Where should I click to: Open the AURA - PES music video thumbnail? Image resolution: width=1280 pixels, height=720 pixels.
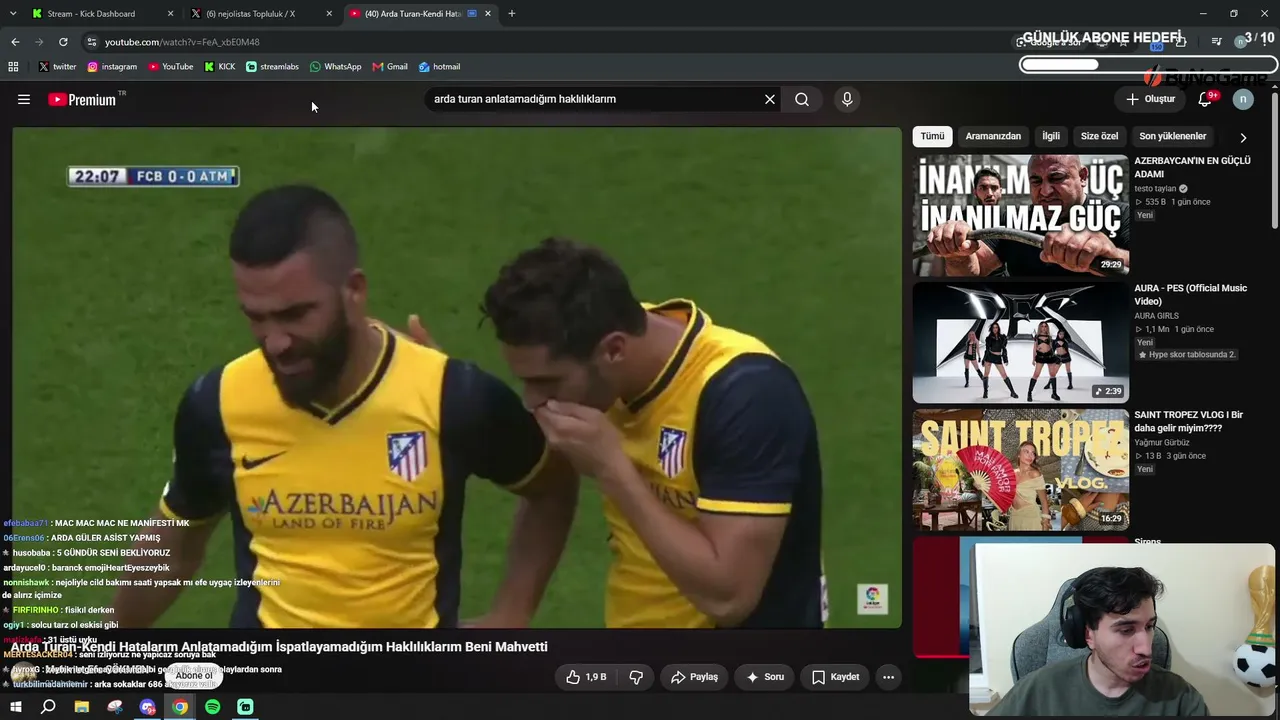pyautogui.click(x=1020, y=342)
